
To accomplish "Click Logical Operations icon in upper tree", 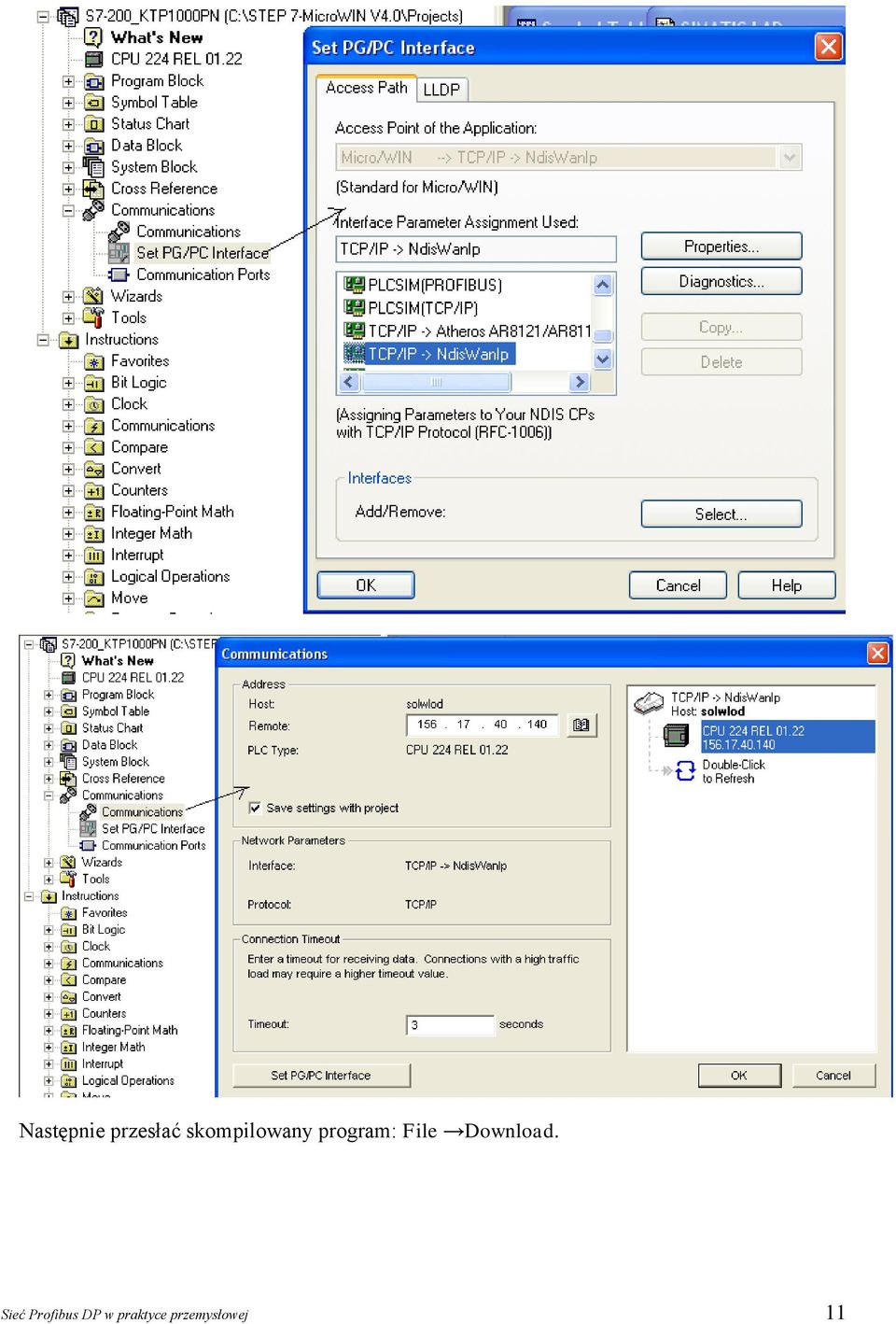I will point(93,577).
